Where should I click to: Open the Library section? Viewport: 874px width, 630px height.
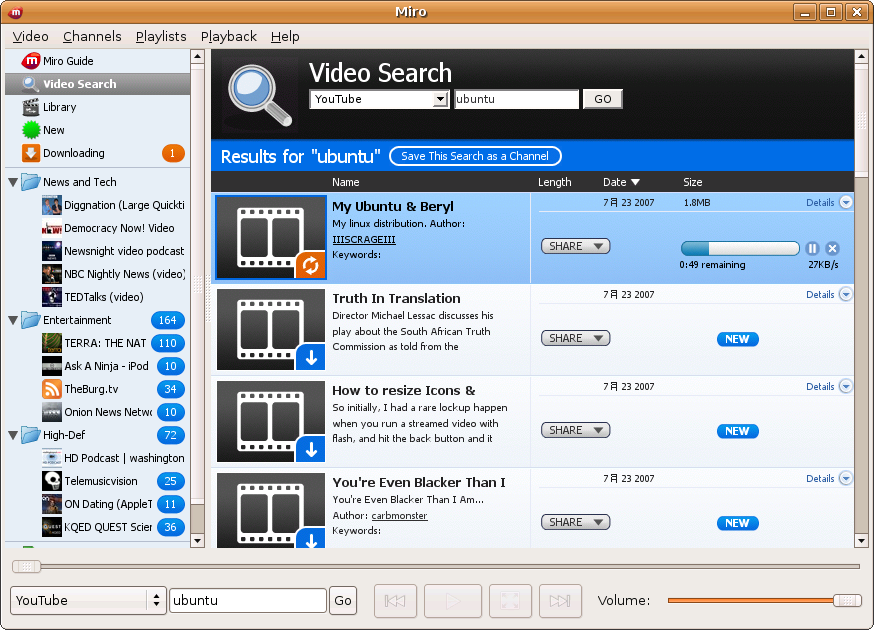click(x=98, y=107)
